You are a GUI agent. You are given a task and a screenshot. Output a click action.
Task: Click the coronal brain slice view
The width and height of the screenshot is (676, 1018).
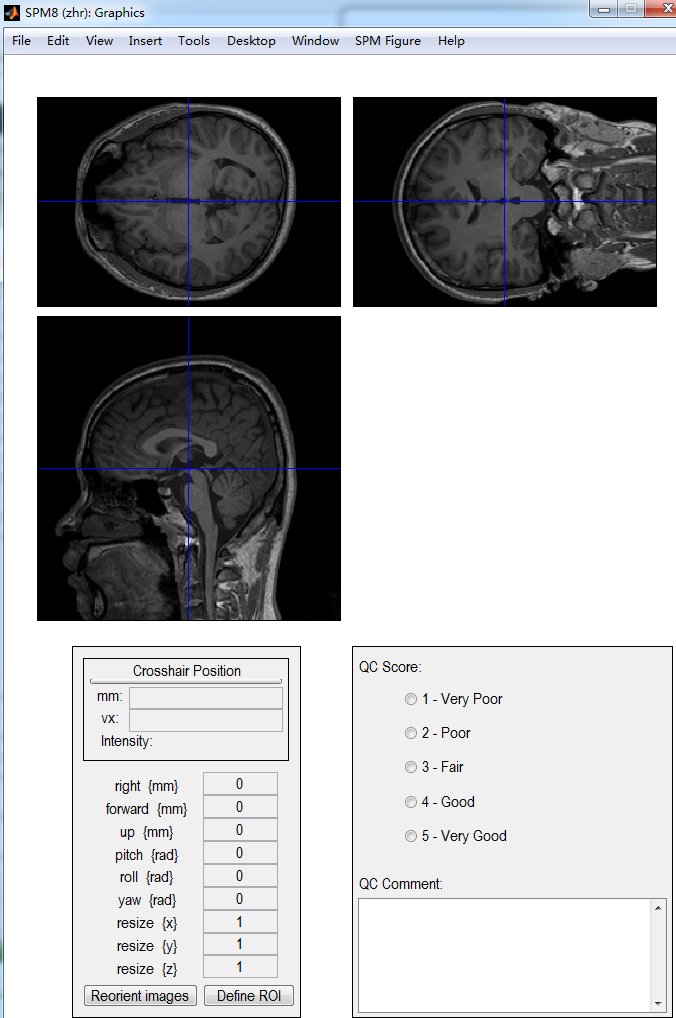click(x=505, y=202)
